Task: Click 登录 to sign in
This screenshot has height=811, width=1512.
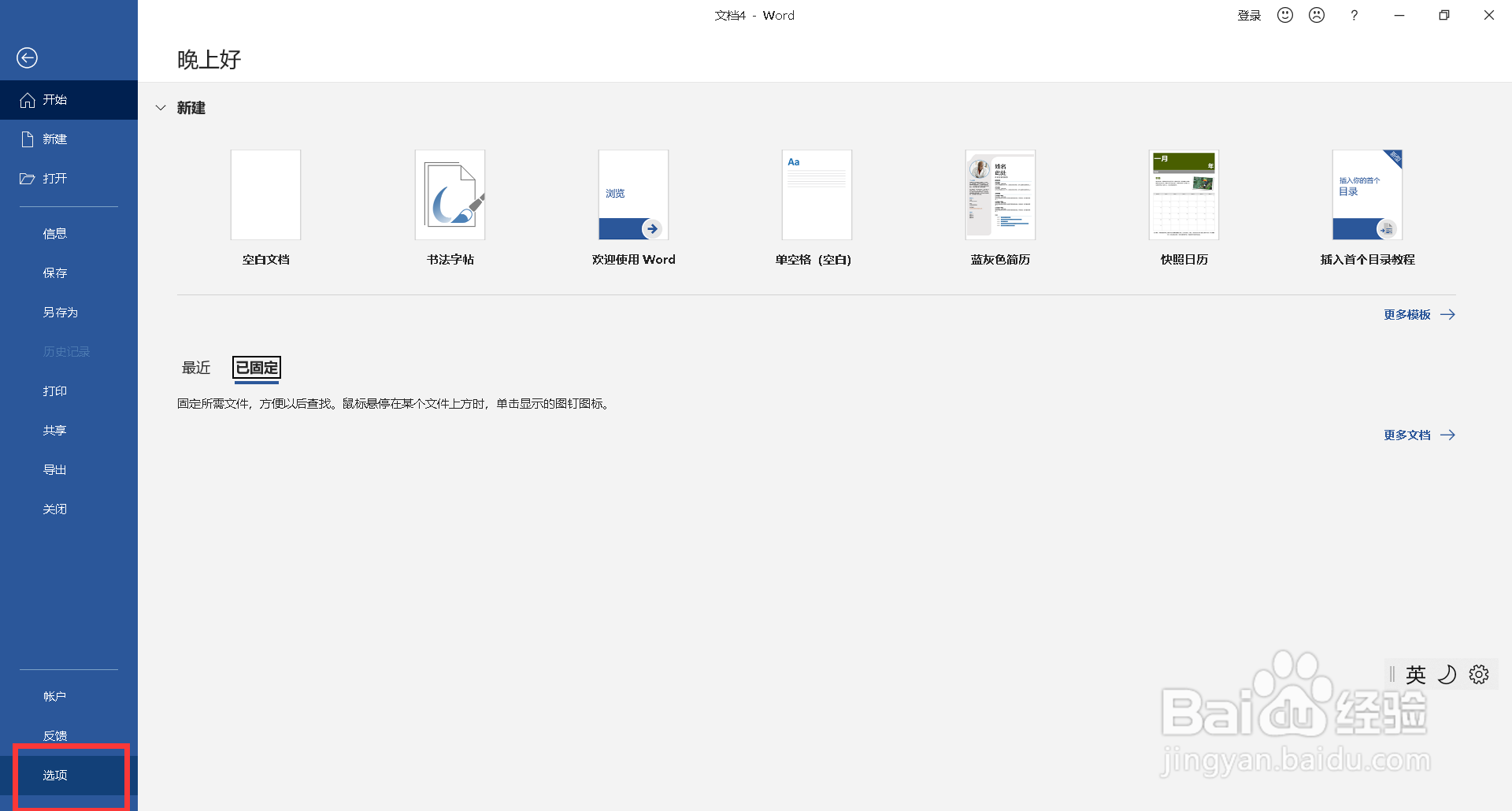Action: (x=1249, y=16)
